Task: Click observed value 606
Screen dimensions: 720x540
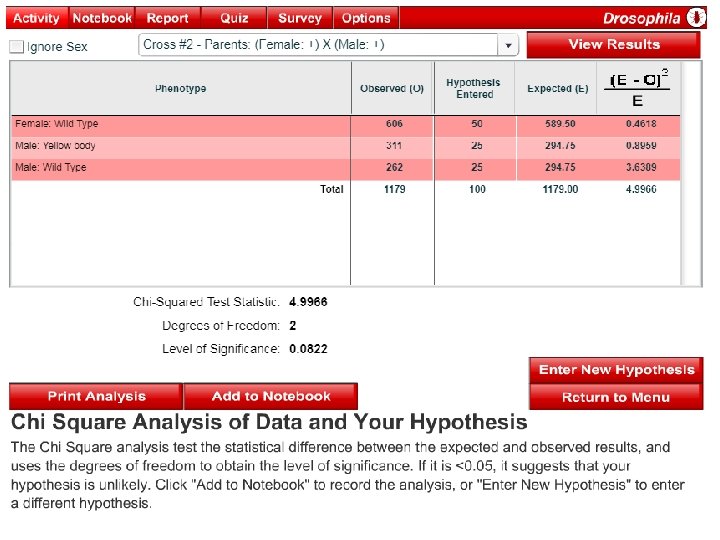Action: coord(394,124)
